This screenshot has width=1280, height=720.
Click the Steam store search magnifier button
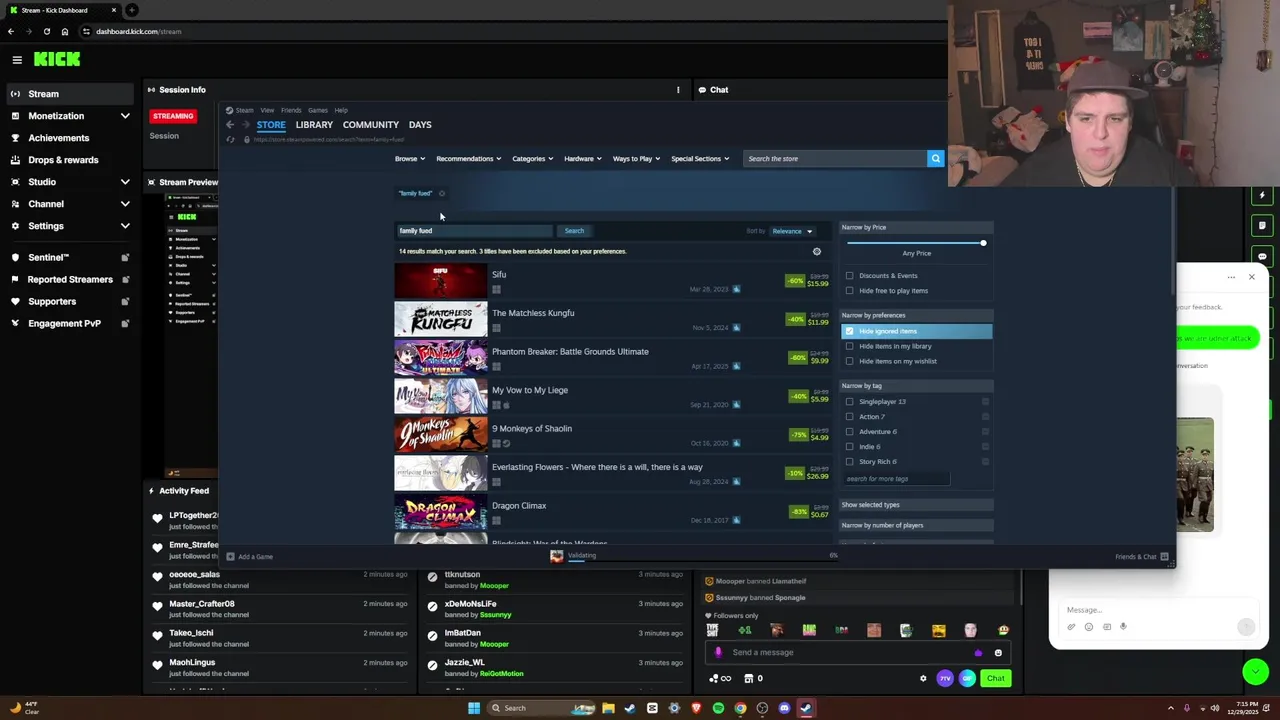click(x=935, y=158)
